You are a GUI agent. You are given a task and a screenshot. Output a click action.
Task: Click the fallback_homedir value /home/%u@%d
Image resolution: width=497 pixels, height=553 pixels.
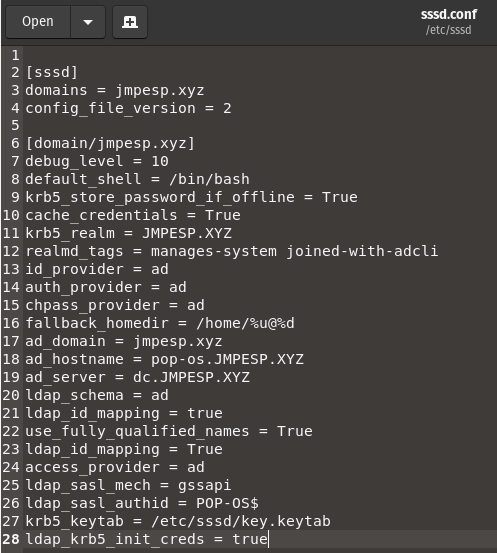click(x=246, y=323)
